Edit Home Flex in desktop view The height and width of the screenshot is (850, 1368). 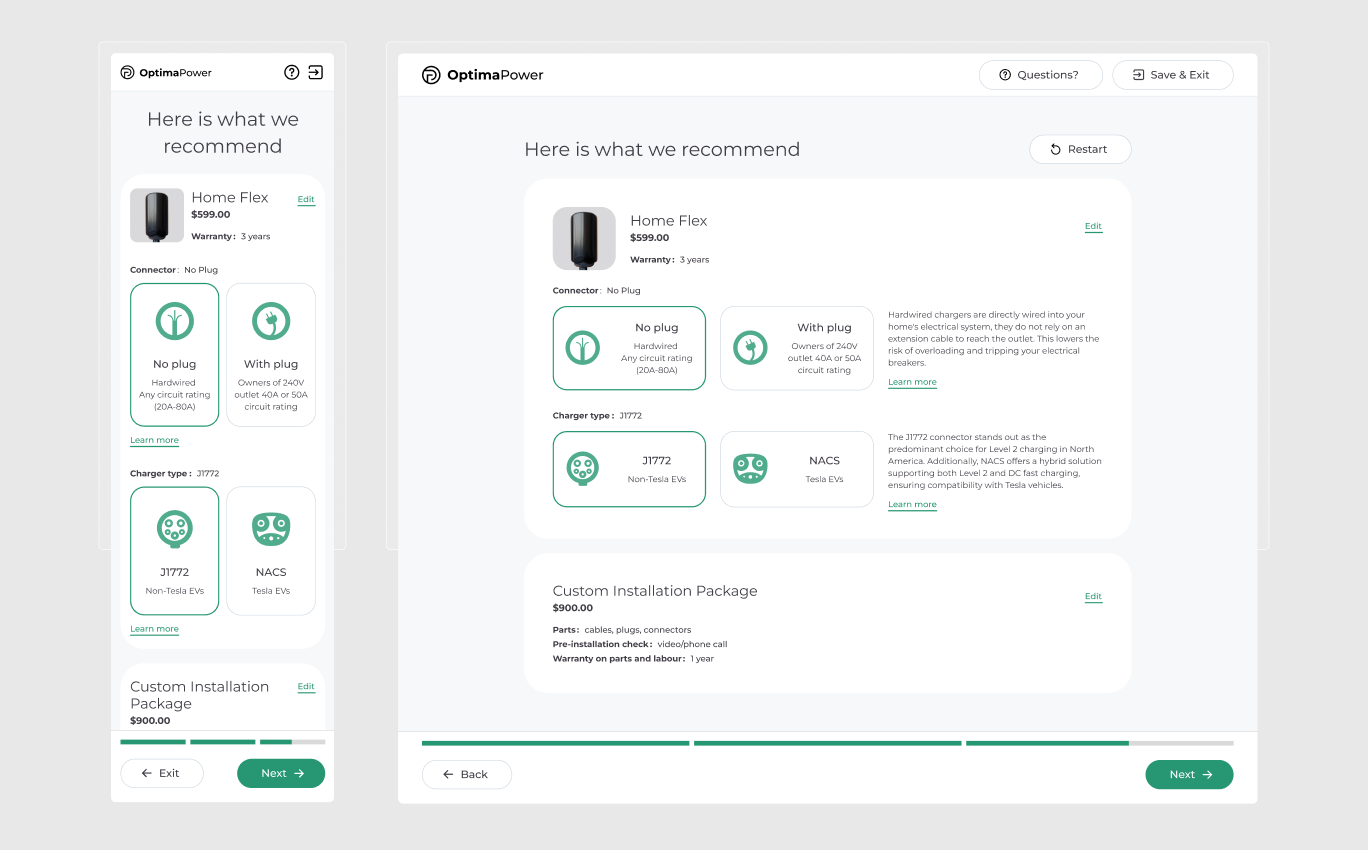pos(1093,226)
